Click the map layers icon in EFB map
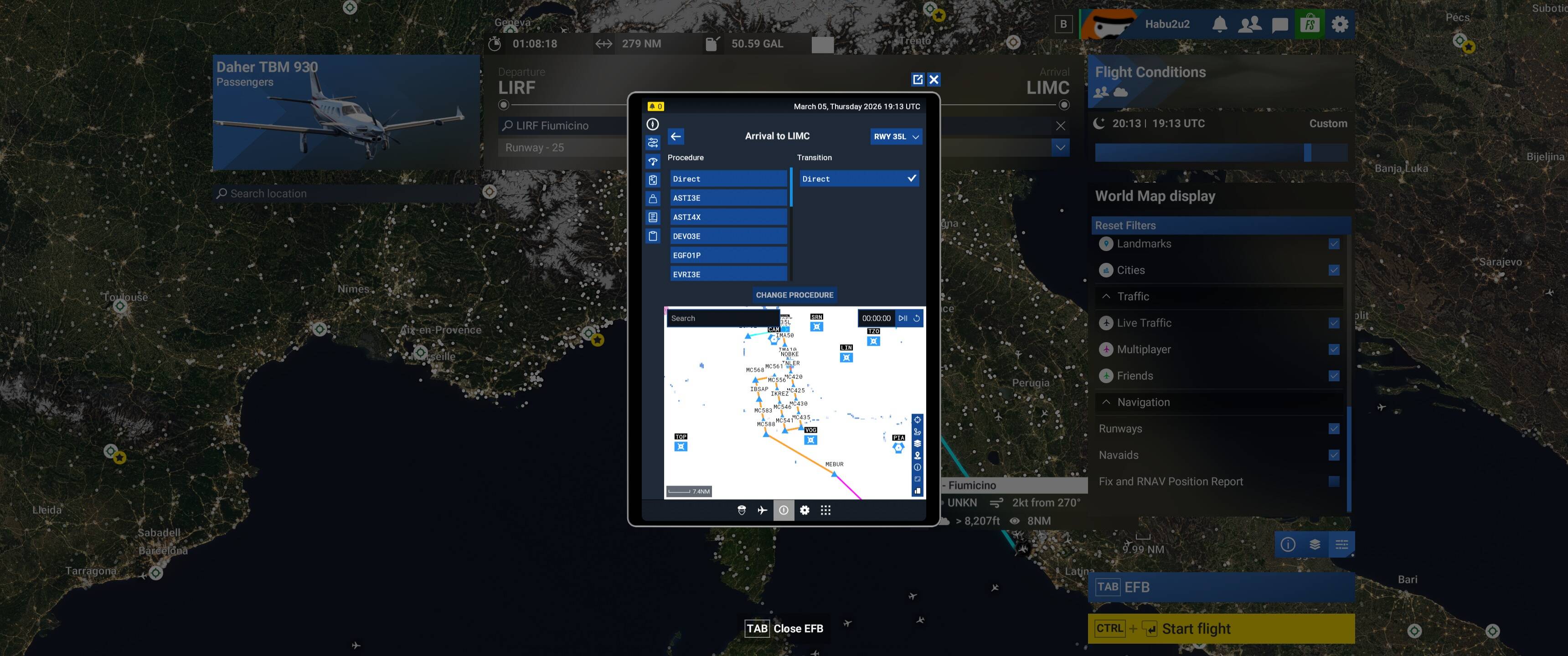Image resolution: width=1568 pixels, height=656 pixels. tap(917, 444)
